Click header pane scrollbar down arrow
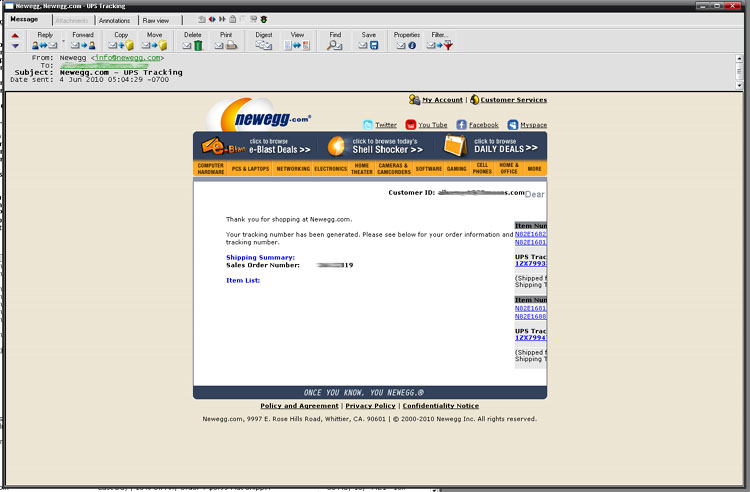 (x=739, y=86)
